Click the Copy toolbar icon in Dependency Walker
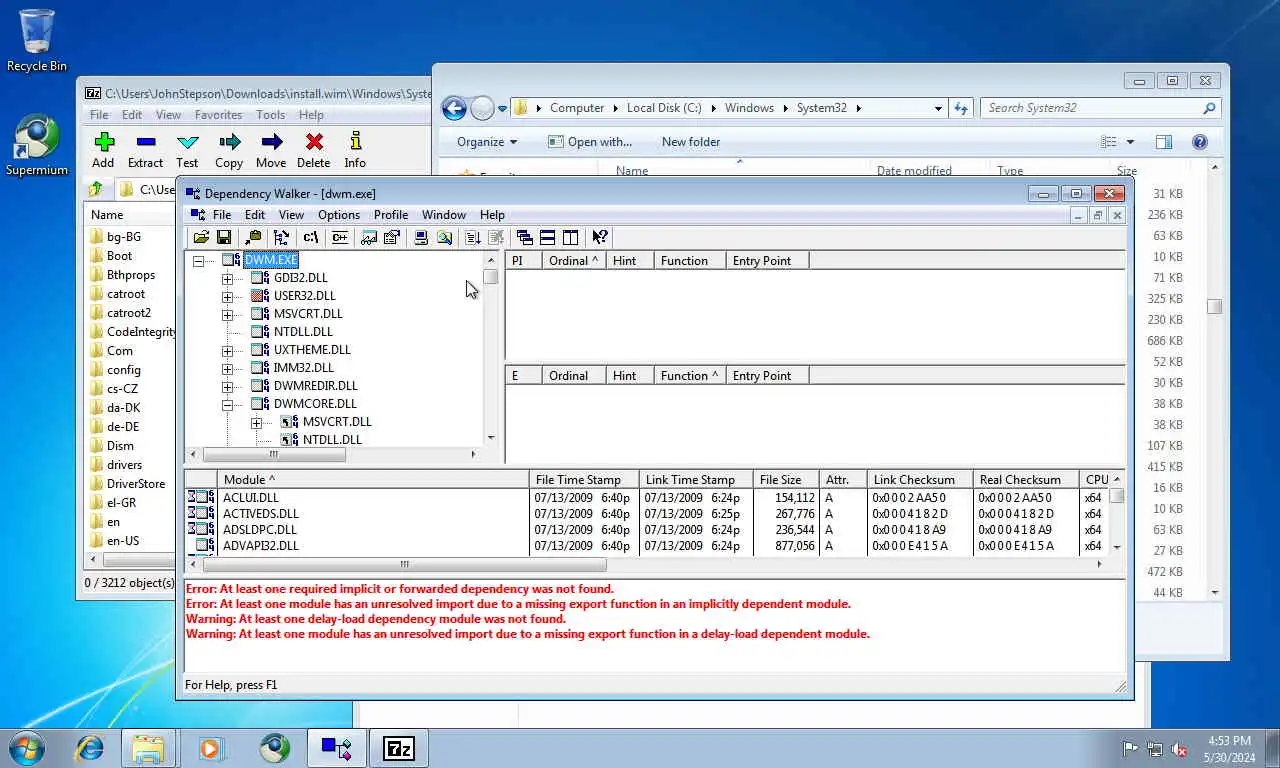Screen dimensions: 1280x768 coord(253,237)
